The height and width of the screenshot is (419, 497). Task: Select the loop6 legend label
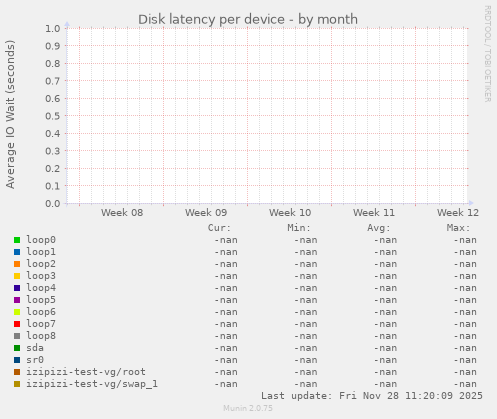pos(41,312)
